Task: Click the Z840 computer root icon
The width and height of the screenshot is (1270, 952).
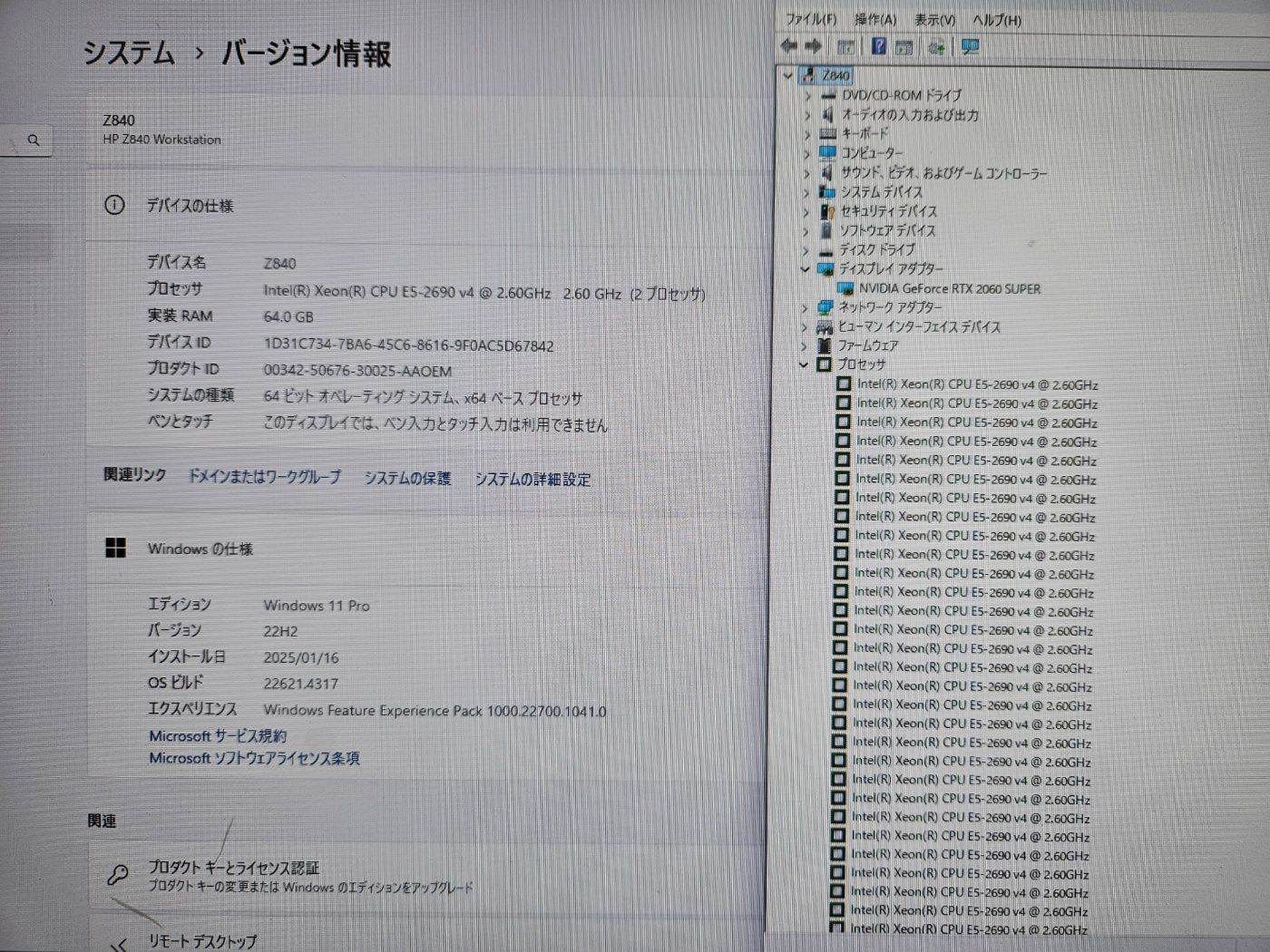Action: pyautogui.click(x=808, y=75)
